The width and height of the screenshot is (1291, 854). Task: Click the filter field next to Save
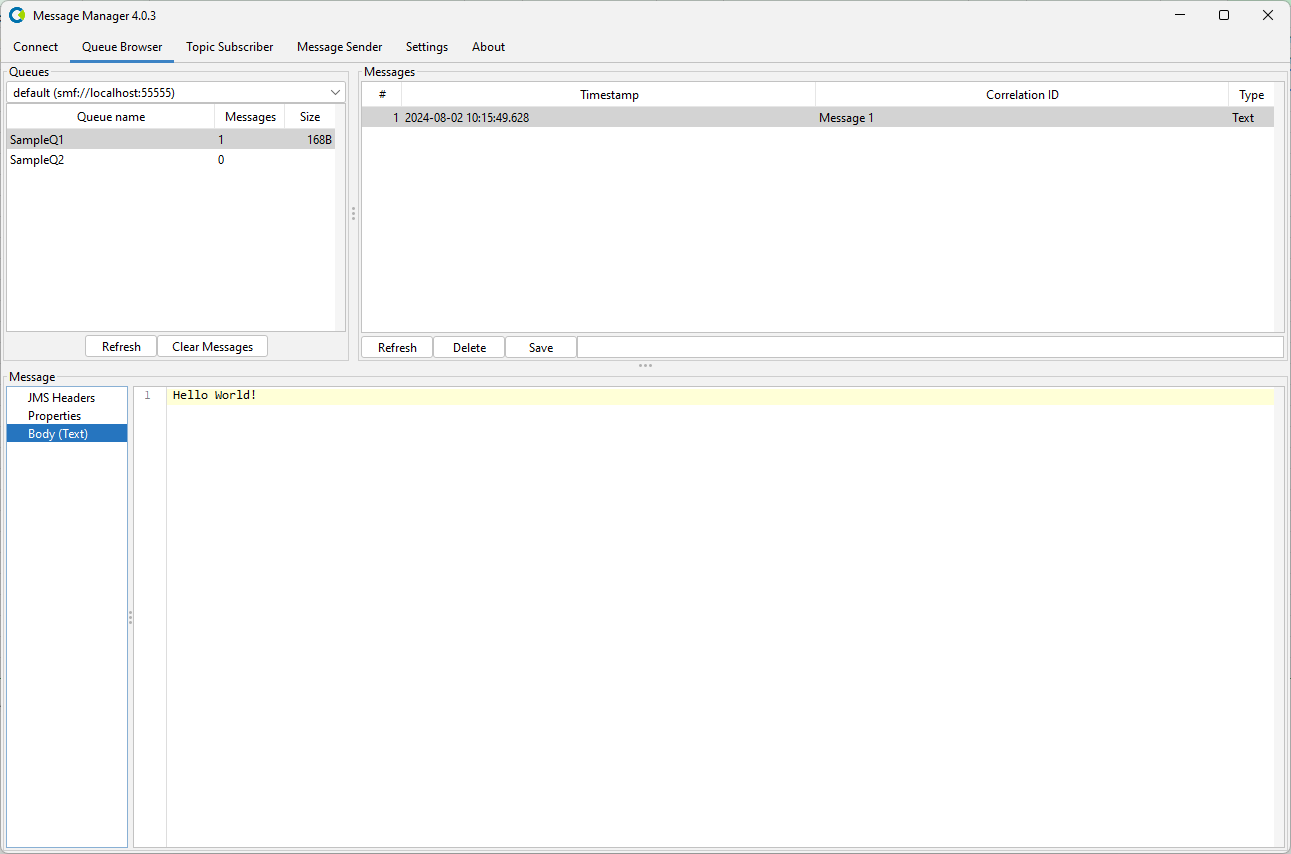pyautogui.click(x=930, y=347)
